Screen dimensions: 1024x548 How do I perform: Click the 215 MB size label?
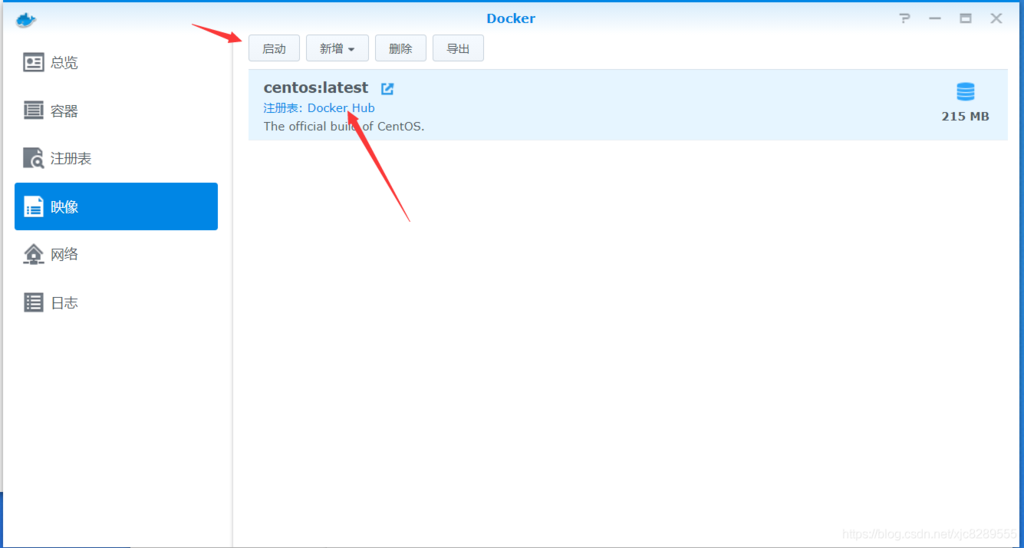coord(965,116)
